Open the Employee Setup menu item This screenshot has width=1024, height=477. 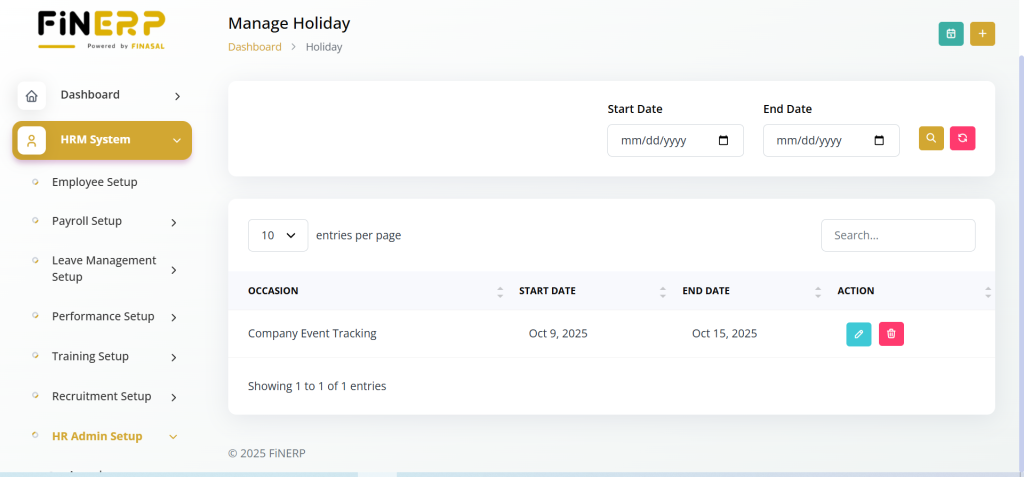(x=94, y=182)
